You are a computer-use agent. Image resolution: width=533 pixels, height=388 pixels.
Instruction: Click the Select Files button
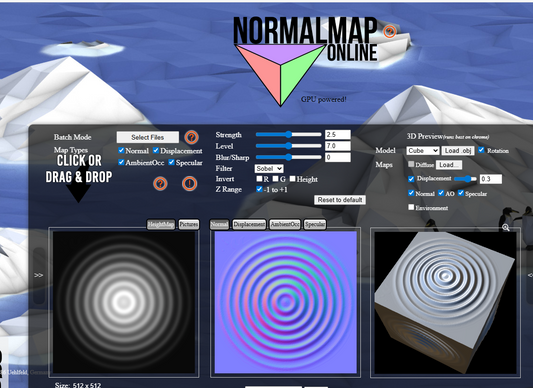[148, 137]
